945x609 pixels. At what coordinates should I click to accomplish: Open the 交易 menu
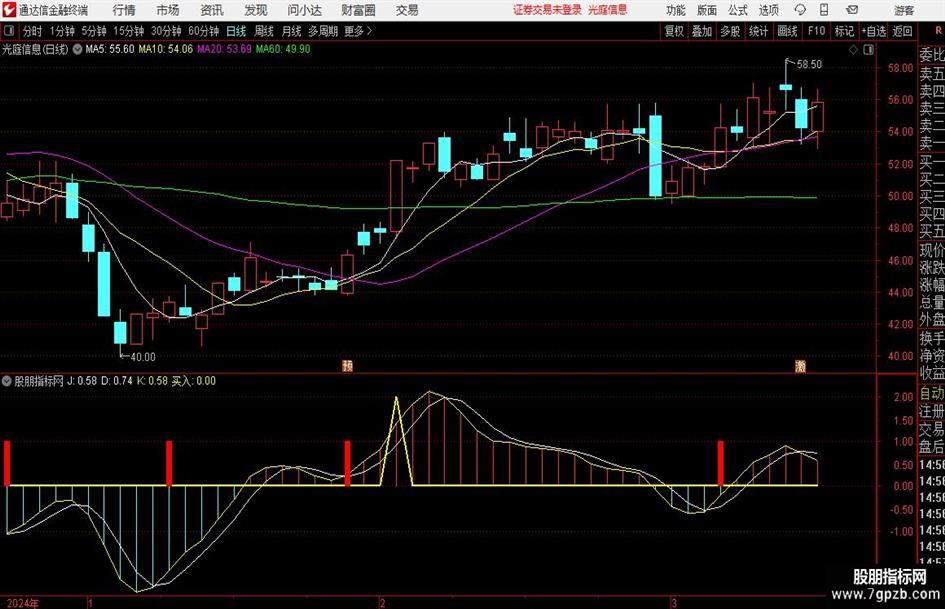click(x=407, y=10)
